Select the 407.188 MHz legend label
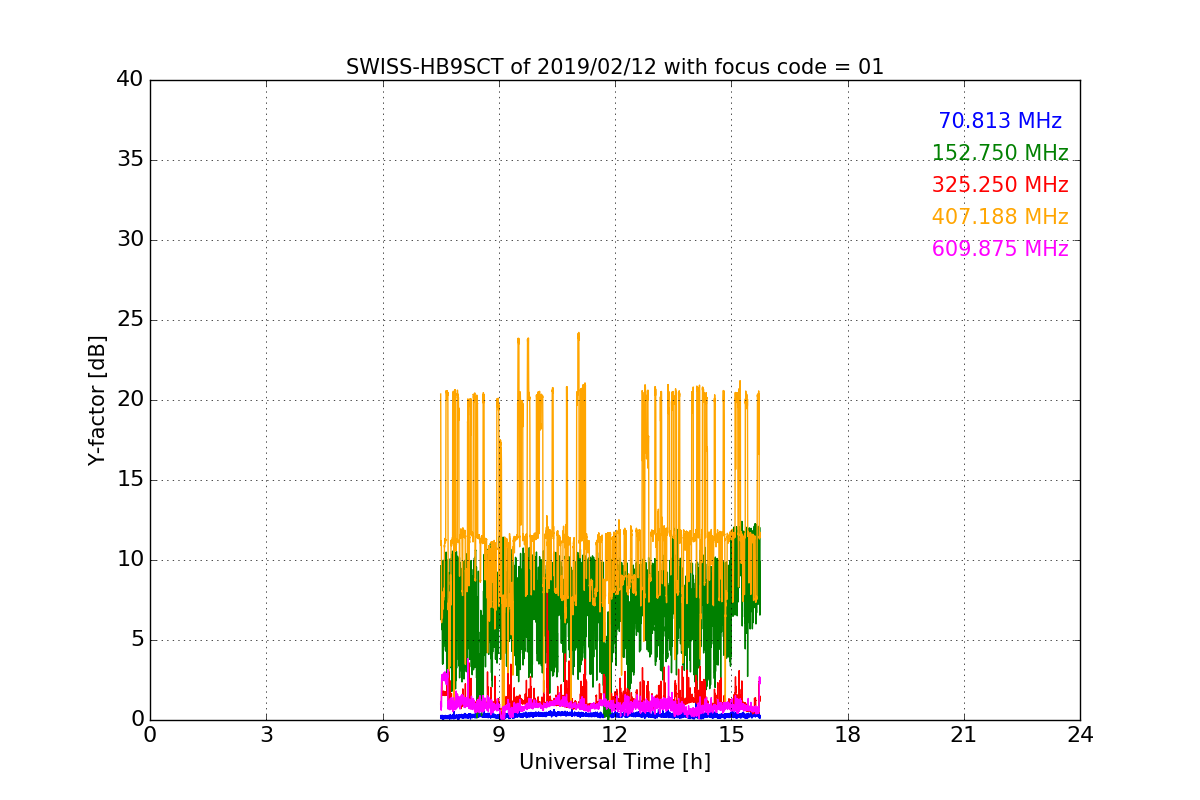Screen dimensions: 1200x800 pyautogui.click(x=1000, y=217)
